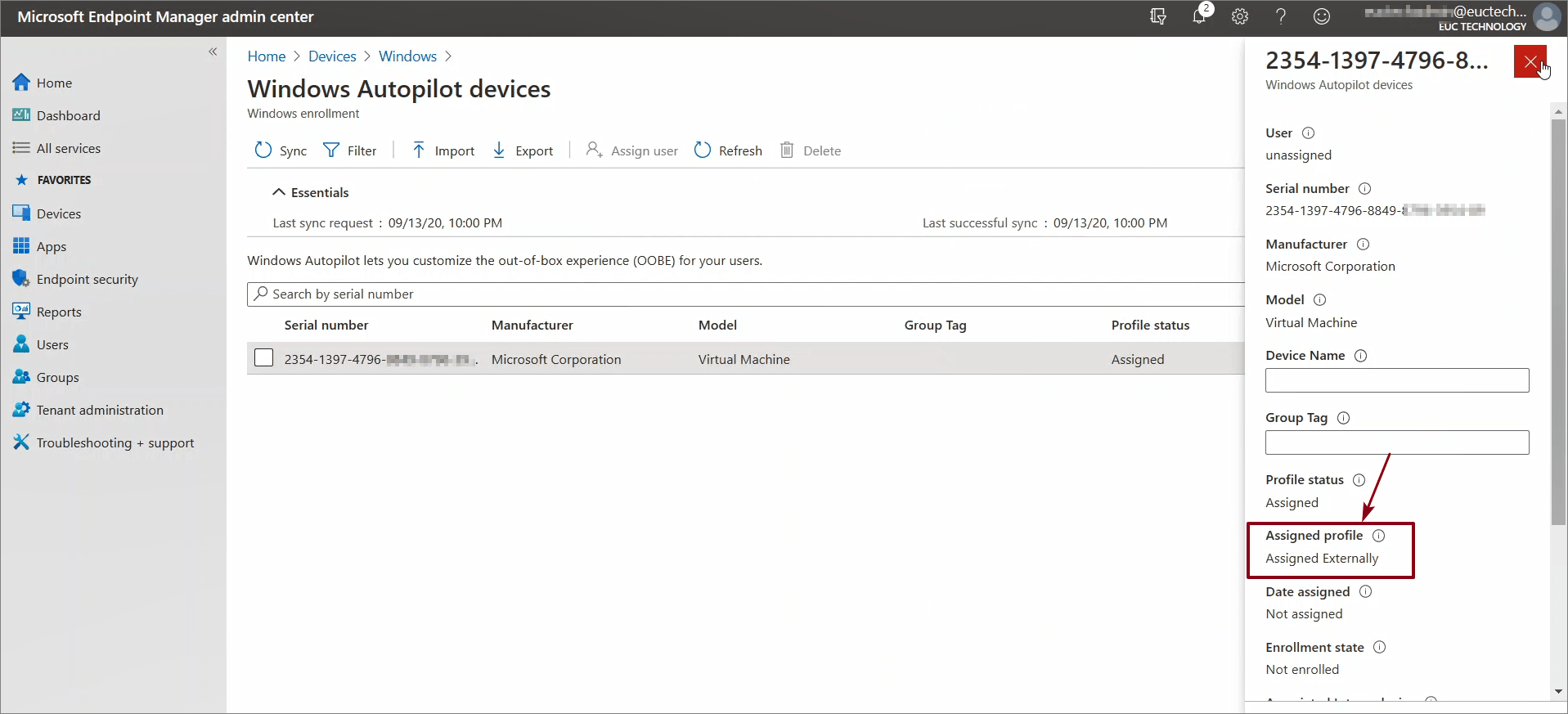Open Dashboard in sidebar
The image size is (1568, 714).
68,115
